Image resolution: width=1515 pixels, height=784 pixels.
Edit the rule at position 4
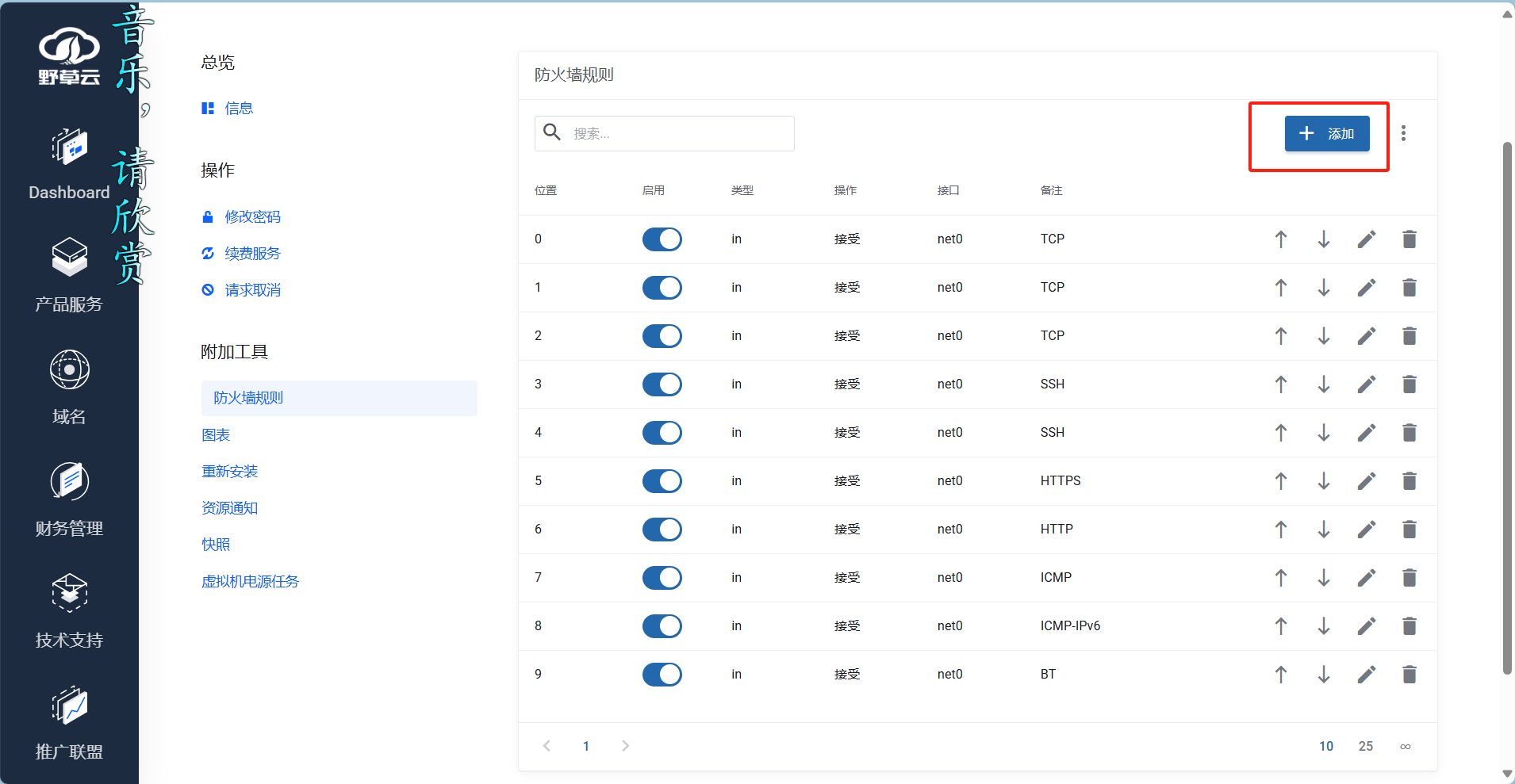click(x=1367, y=433)
